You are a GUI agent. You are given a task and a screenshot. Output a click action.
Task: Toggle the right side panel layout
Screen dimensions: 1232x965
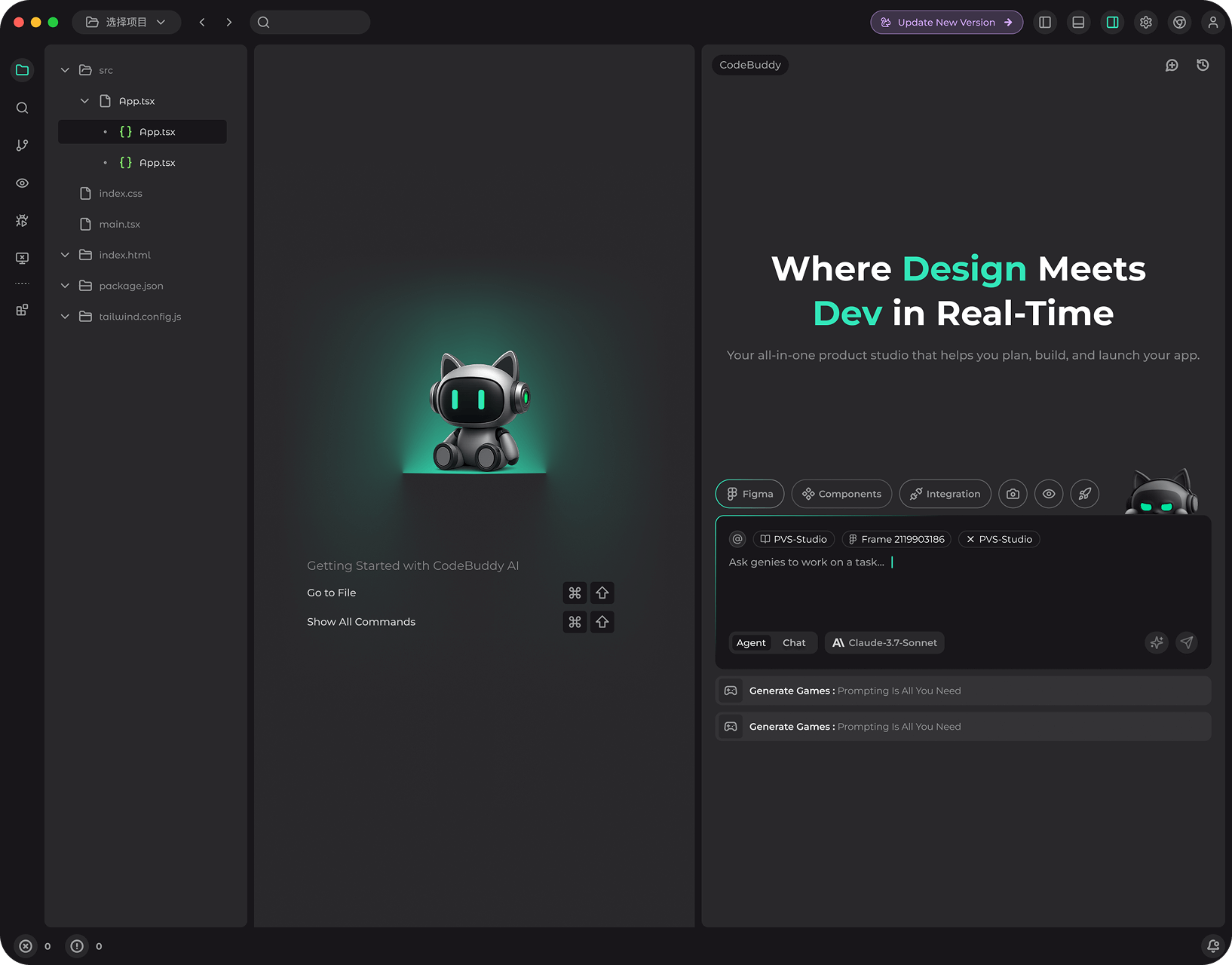1112,23
